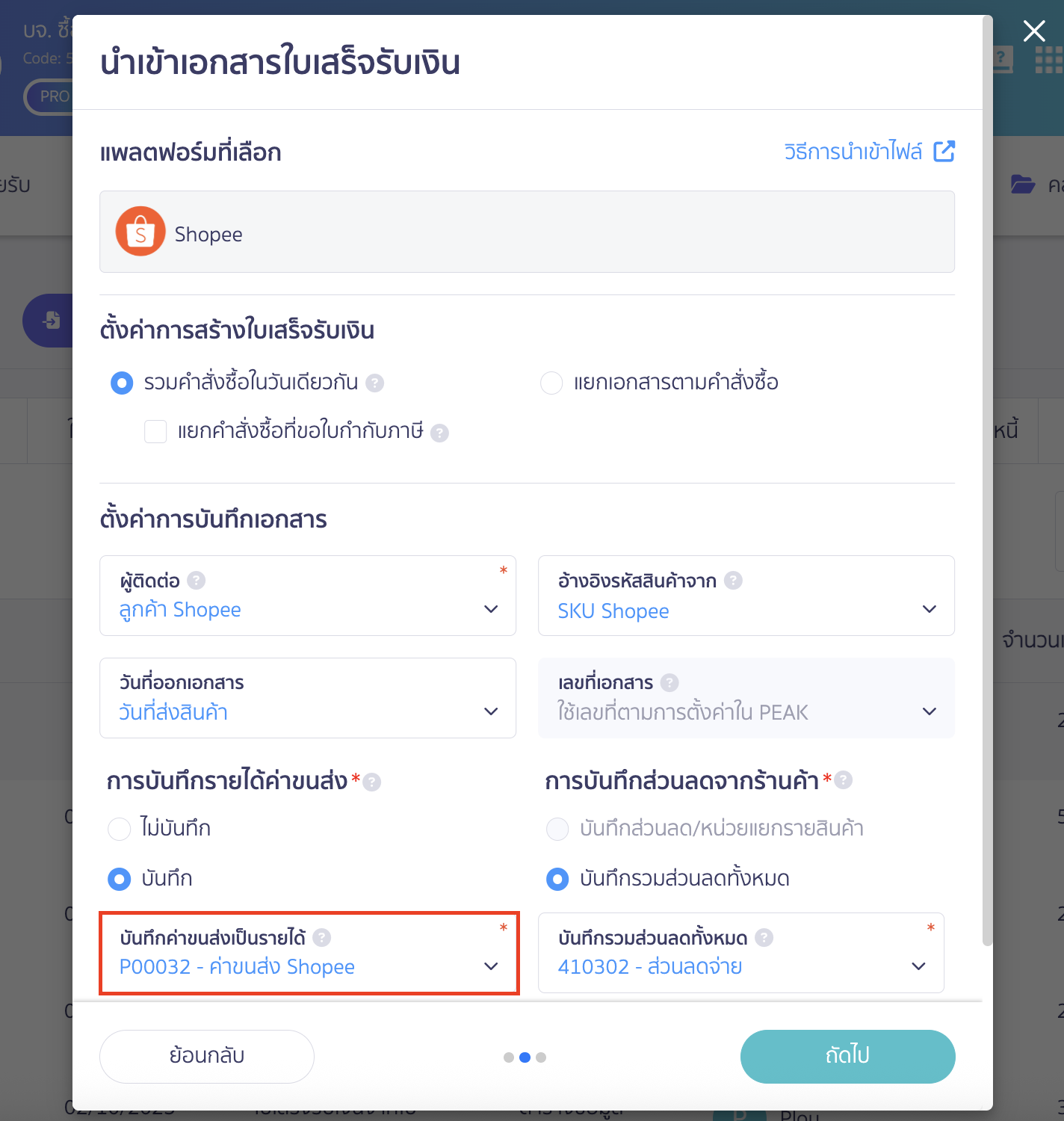1064x1121 pixels.
Task: Click the help icon next to เลขที่เอกสาร
Action: pyautogui.click(x=670, y=682)
